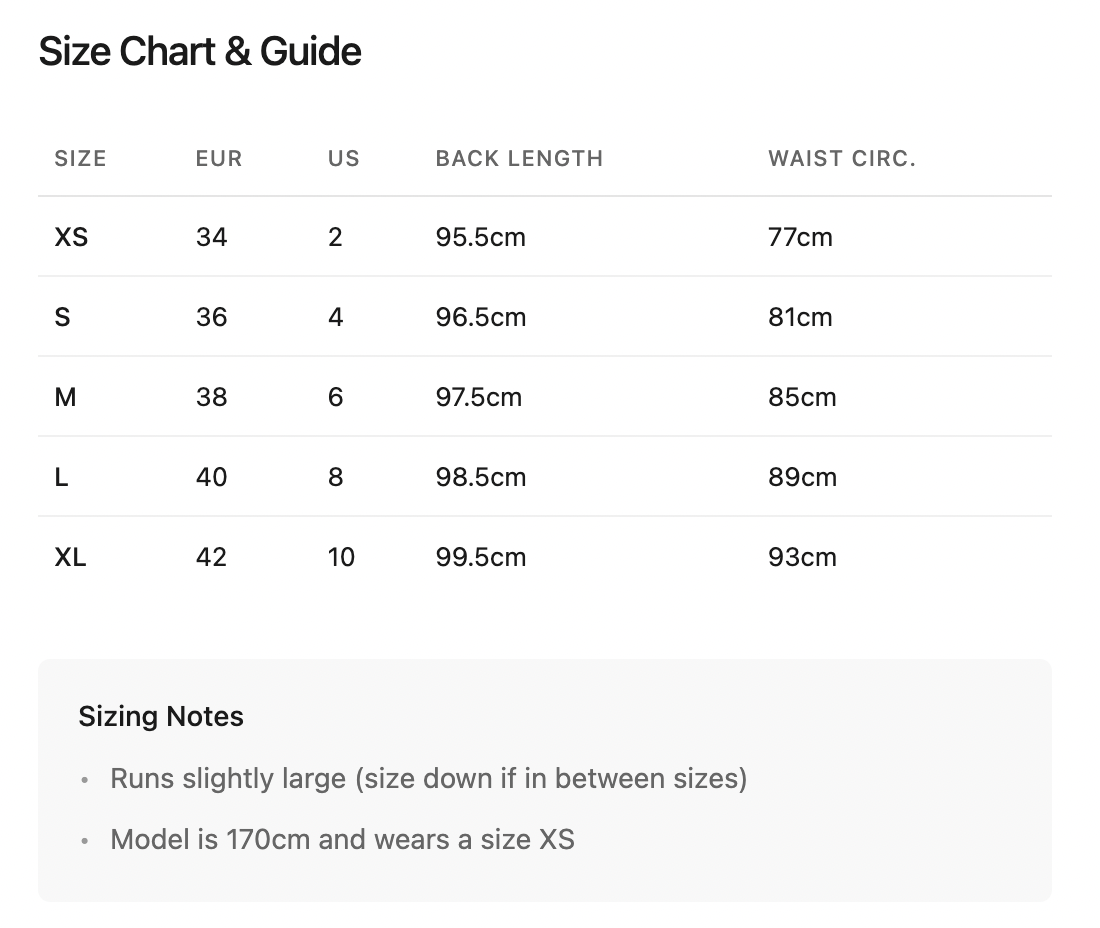Click the US size 10 cell
1100x928 pixels.
coord(341,557)
